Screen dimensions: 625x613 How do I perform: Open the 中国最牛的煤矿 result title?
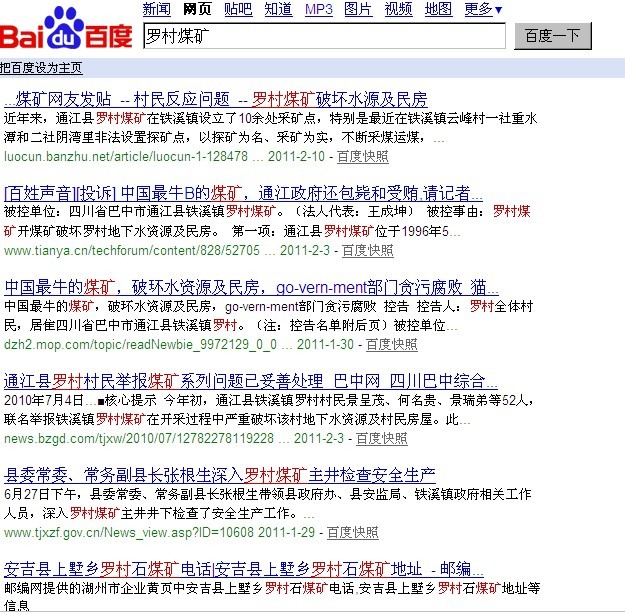(x=245, y=286)
